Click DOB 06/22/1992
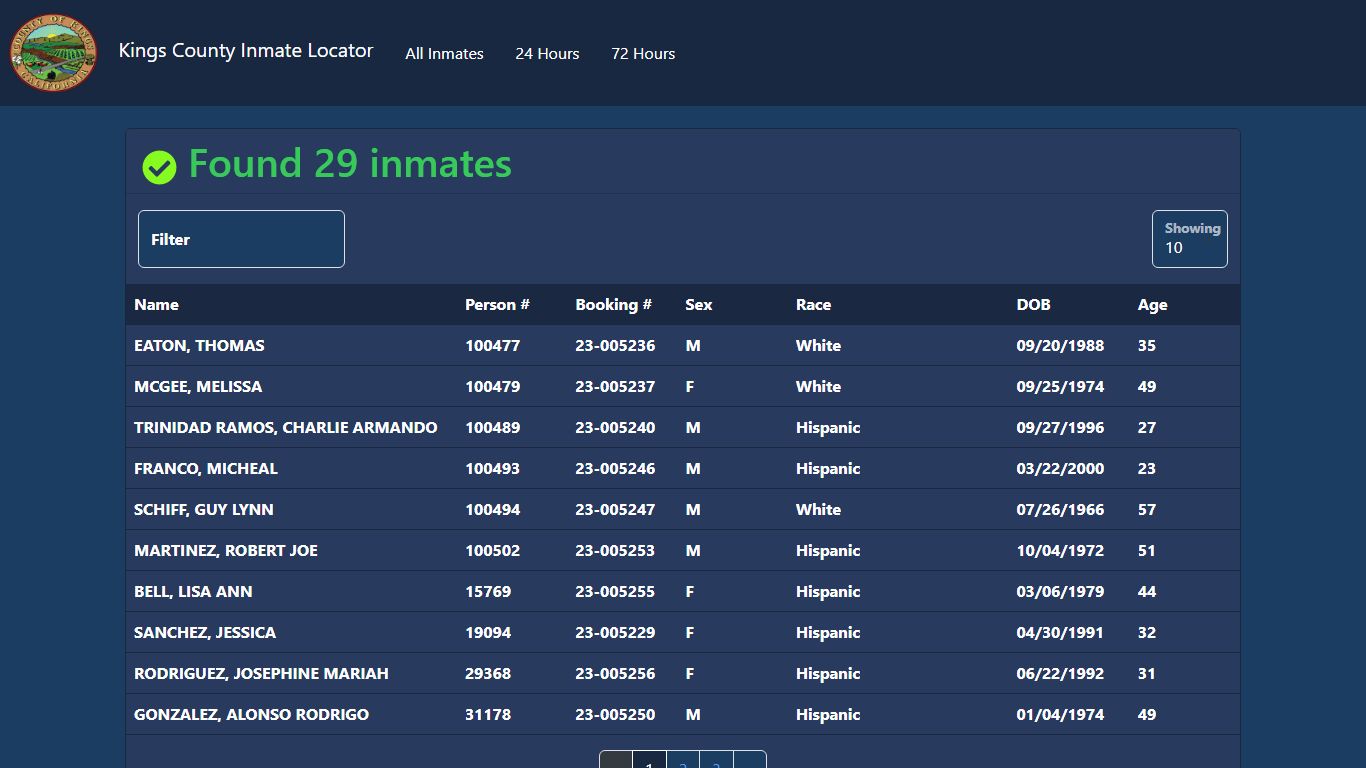 [1060, 674]
